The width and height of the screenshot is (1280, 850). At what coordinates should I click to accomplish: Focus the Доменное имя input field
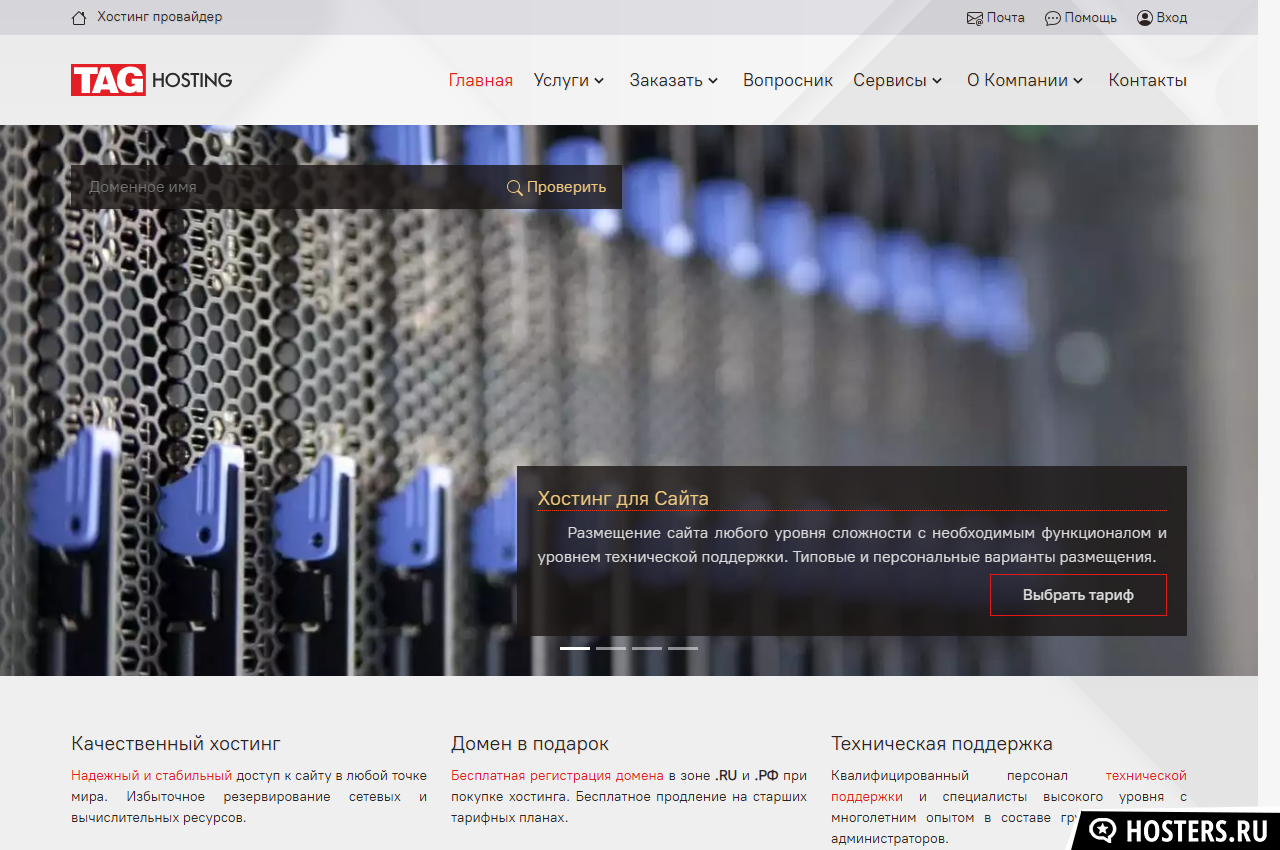(285, 187)
